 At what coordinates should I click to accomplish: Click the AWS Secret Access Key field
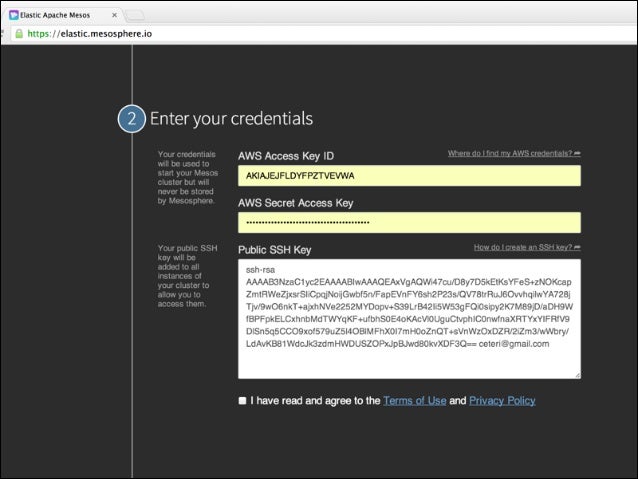(409, 223)
